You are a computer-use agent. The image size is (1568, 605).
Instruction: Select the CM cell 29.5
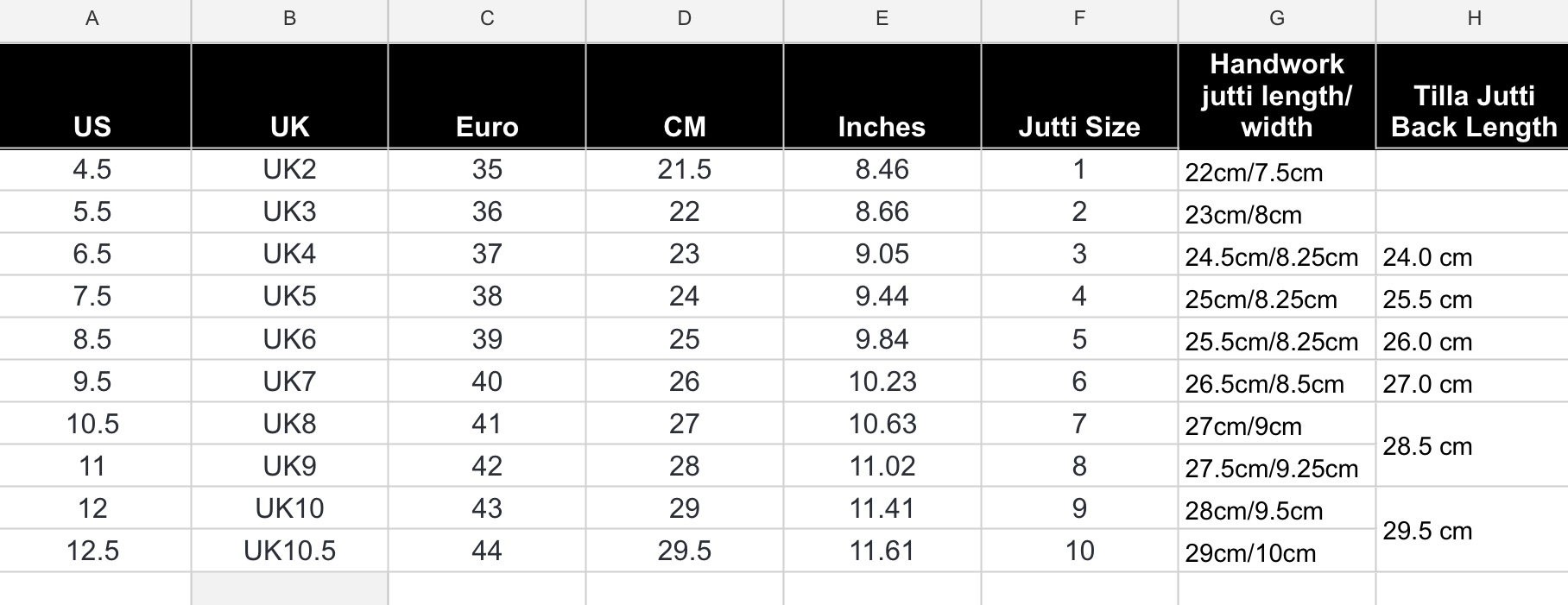tap(685, 551)
